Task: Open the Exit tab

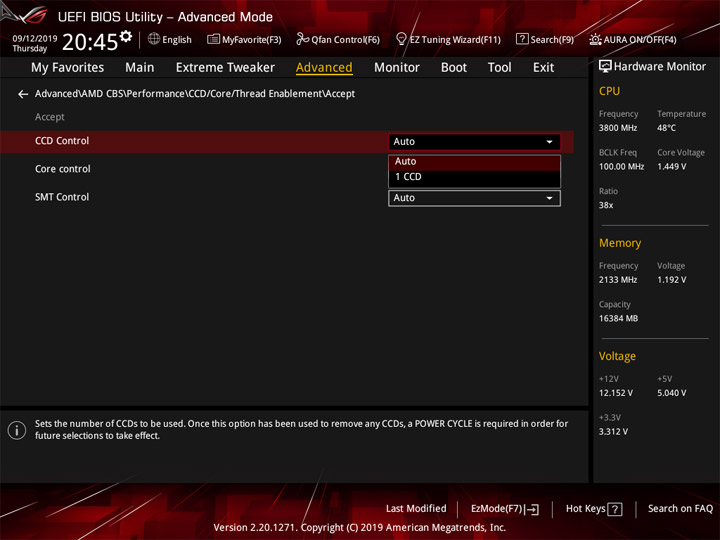Action: pos(543,68)
